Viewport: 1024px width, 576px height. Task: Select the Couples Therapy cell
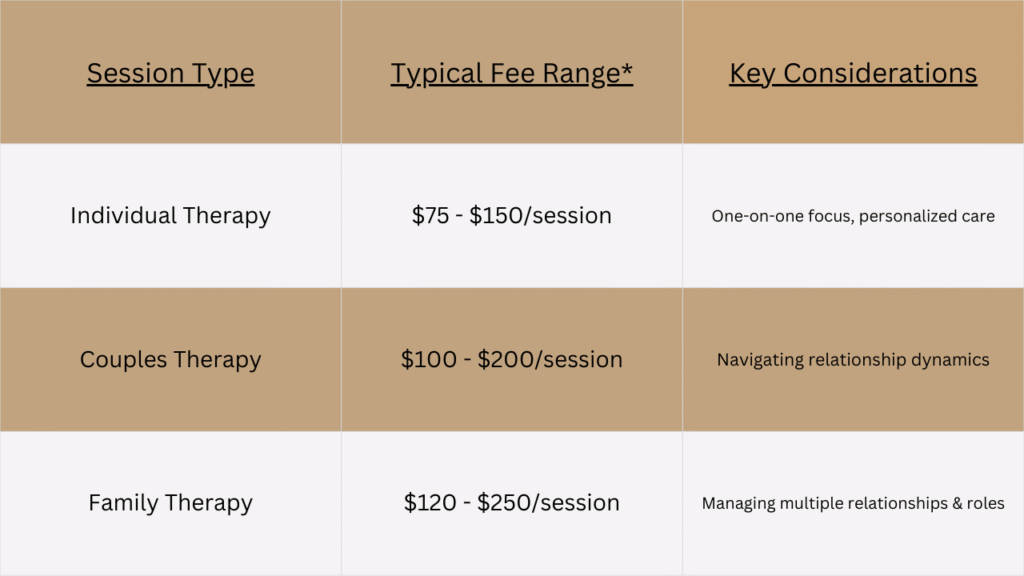point(170,359)
